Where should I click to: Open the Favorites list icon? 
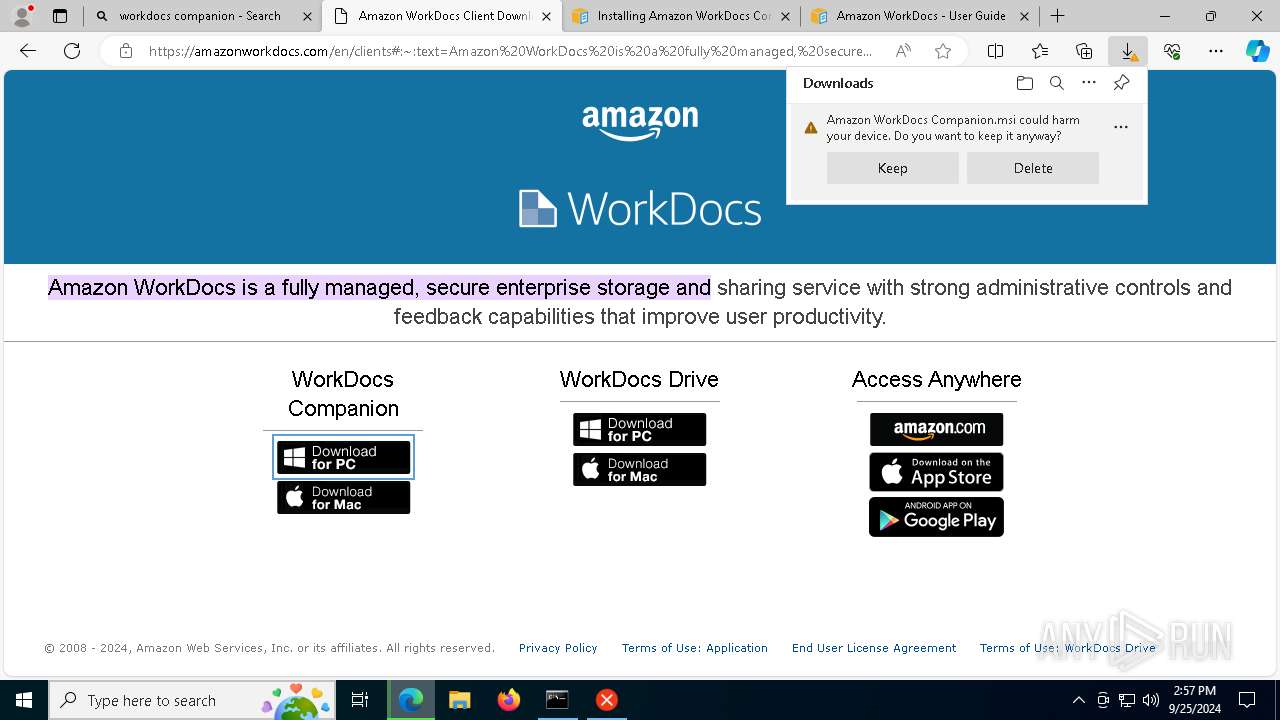coord(1040,51)
